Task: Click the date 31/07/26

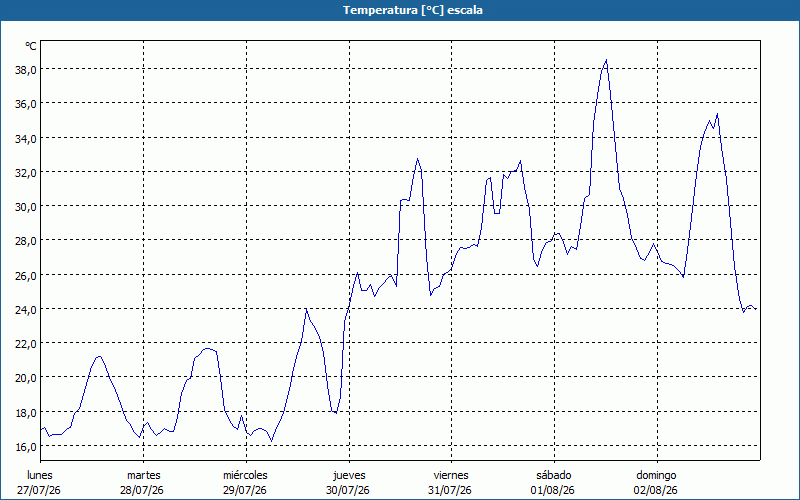Action: 450,490
